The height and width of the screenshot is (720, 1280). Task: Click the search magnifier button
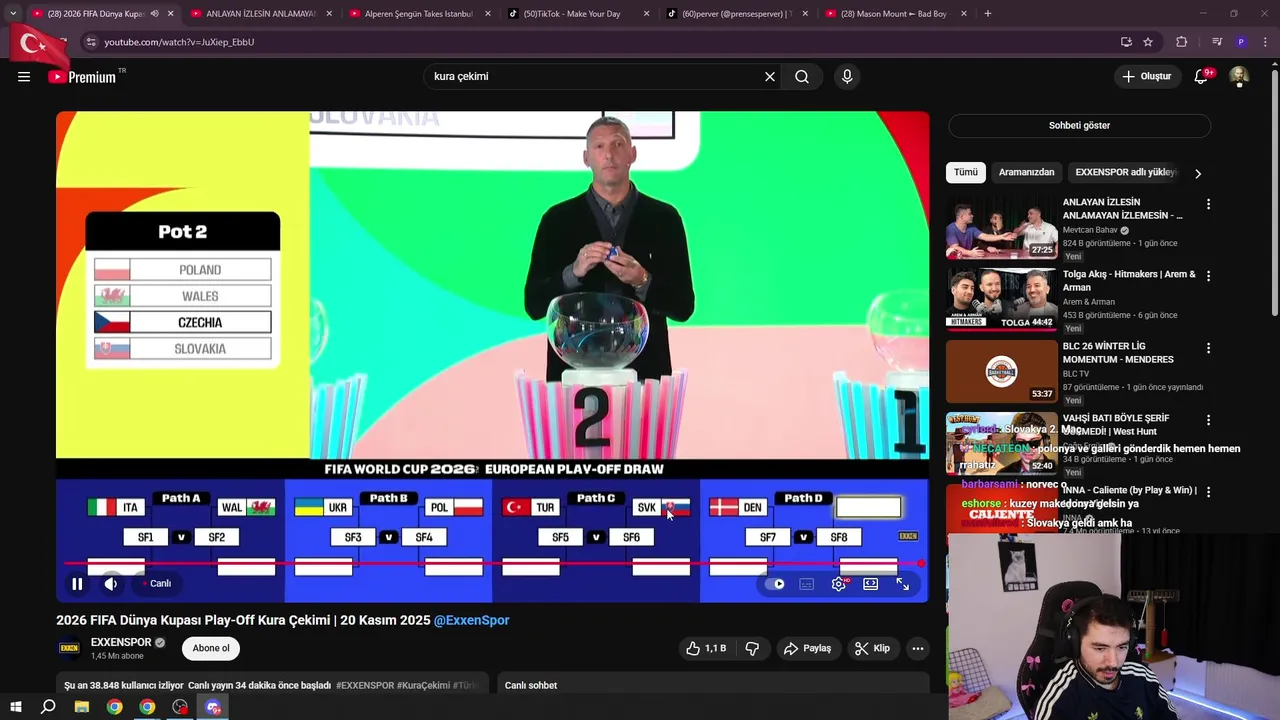tap(802, 76)
